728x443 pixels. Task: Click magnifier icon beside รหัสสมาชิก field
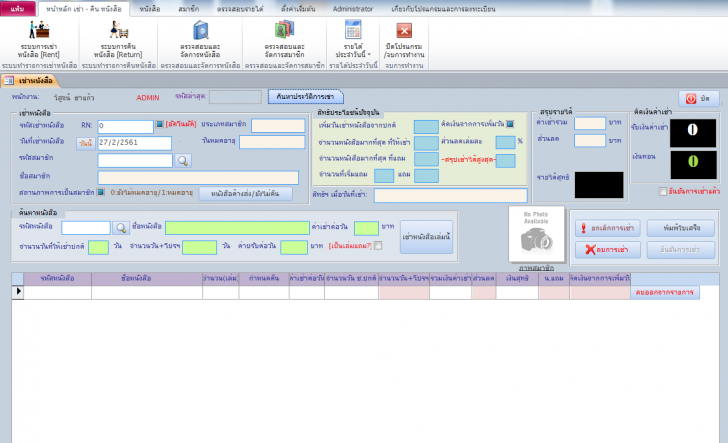pos(183,161)
